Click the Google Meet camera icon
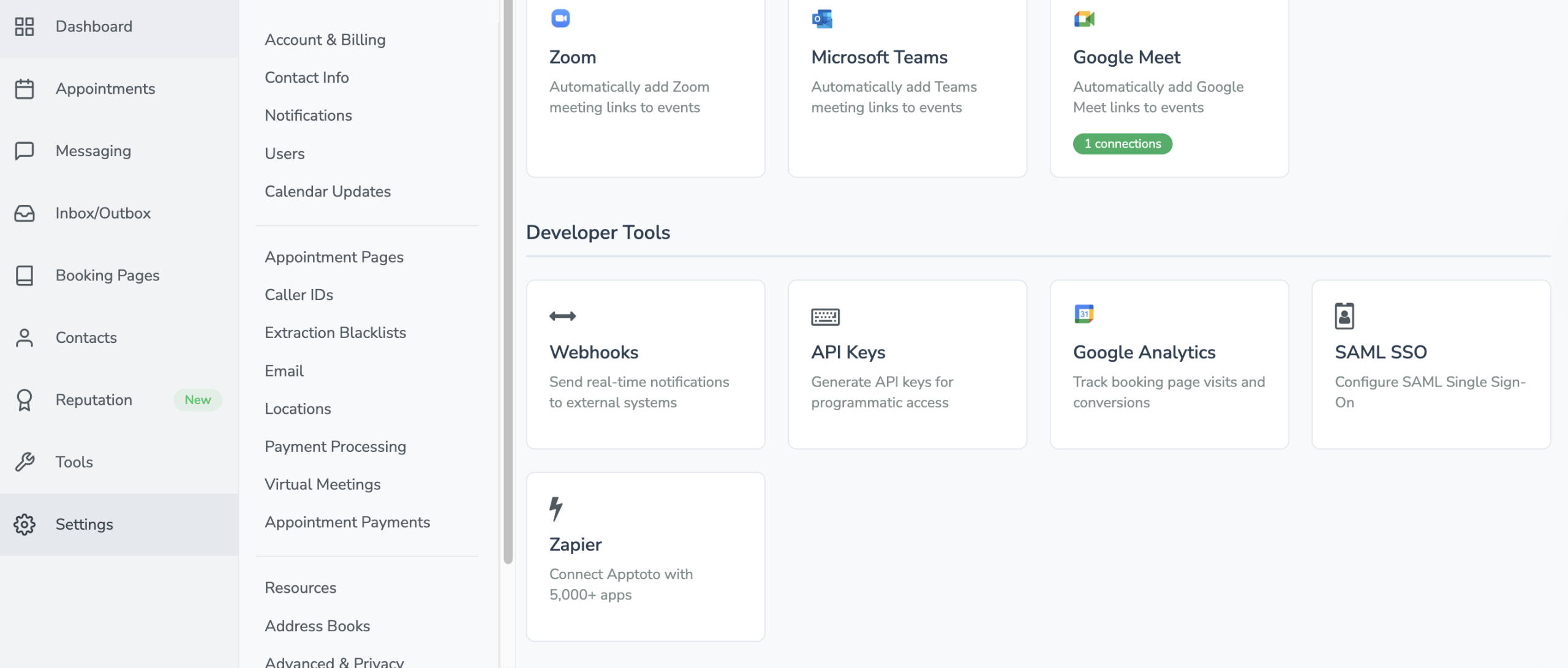This screenshot has height=668, width=1568. click(1083, 18)
